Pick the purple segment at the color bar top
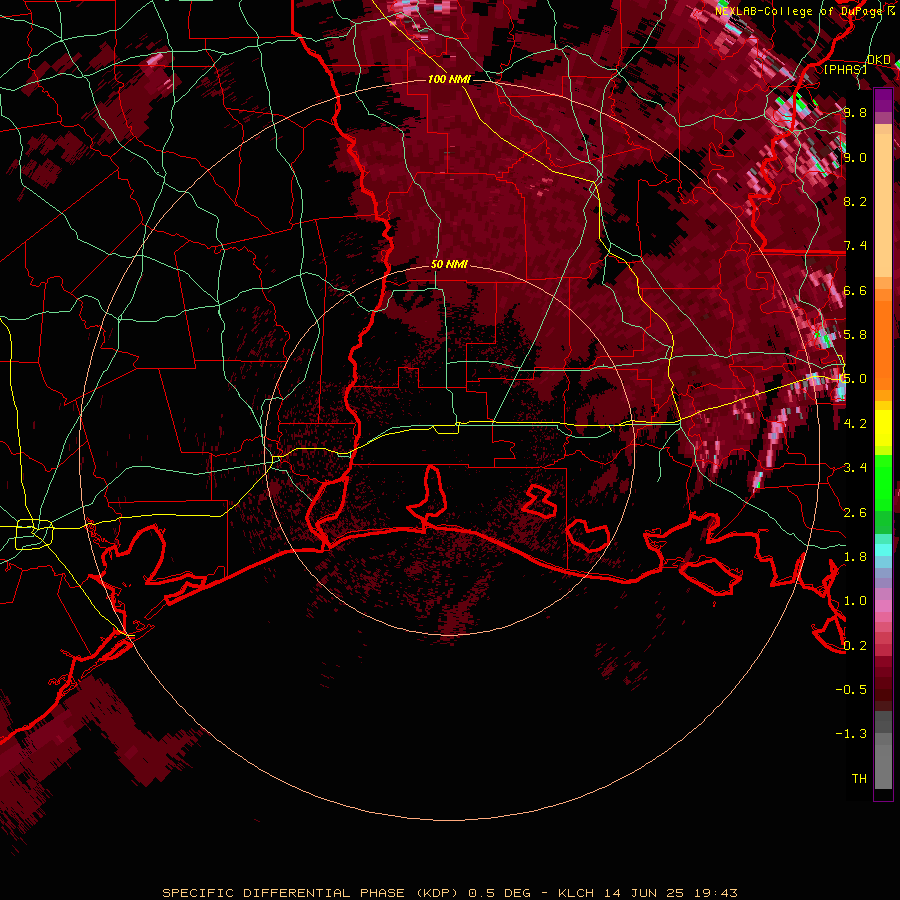This screenshot has height=900, width=900. [x=883, y=100]
